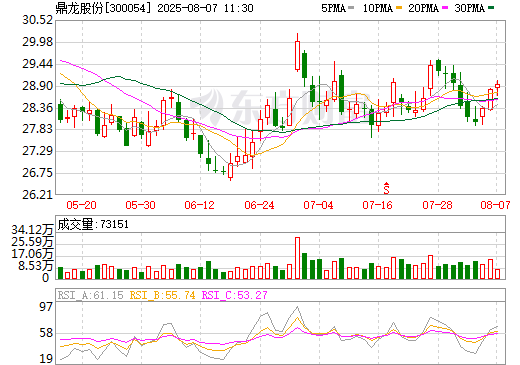Image resolution: width=520 pixels, height=365 pixels.
Task: Click the timestamp 2025-08-07 11:30
Action: [205, 8]
